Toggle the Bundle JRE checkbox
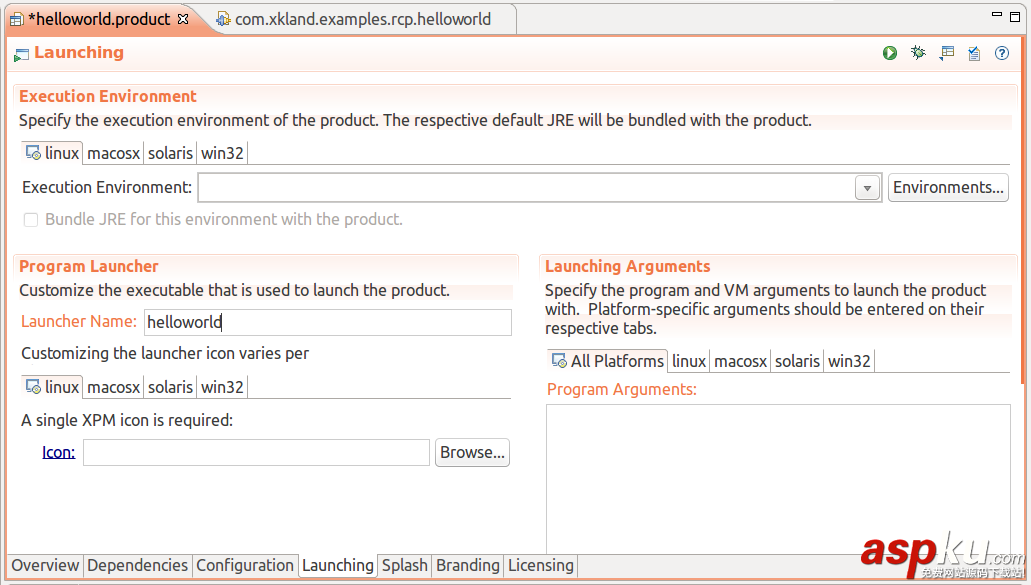 [31, 220]
